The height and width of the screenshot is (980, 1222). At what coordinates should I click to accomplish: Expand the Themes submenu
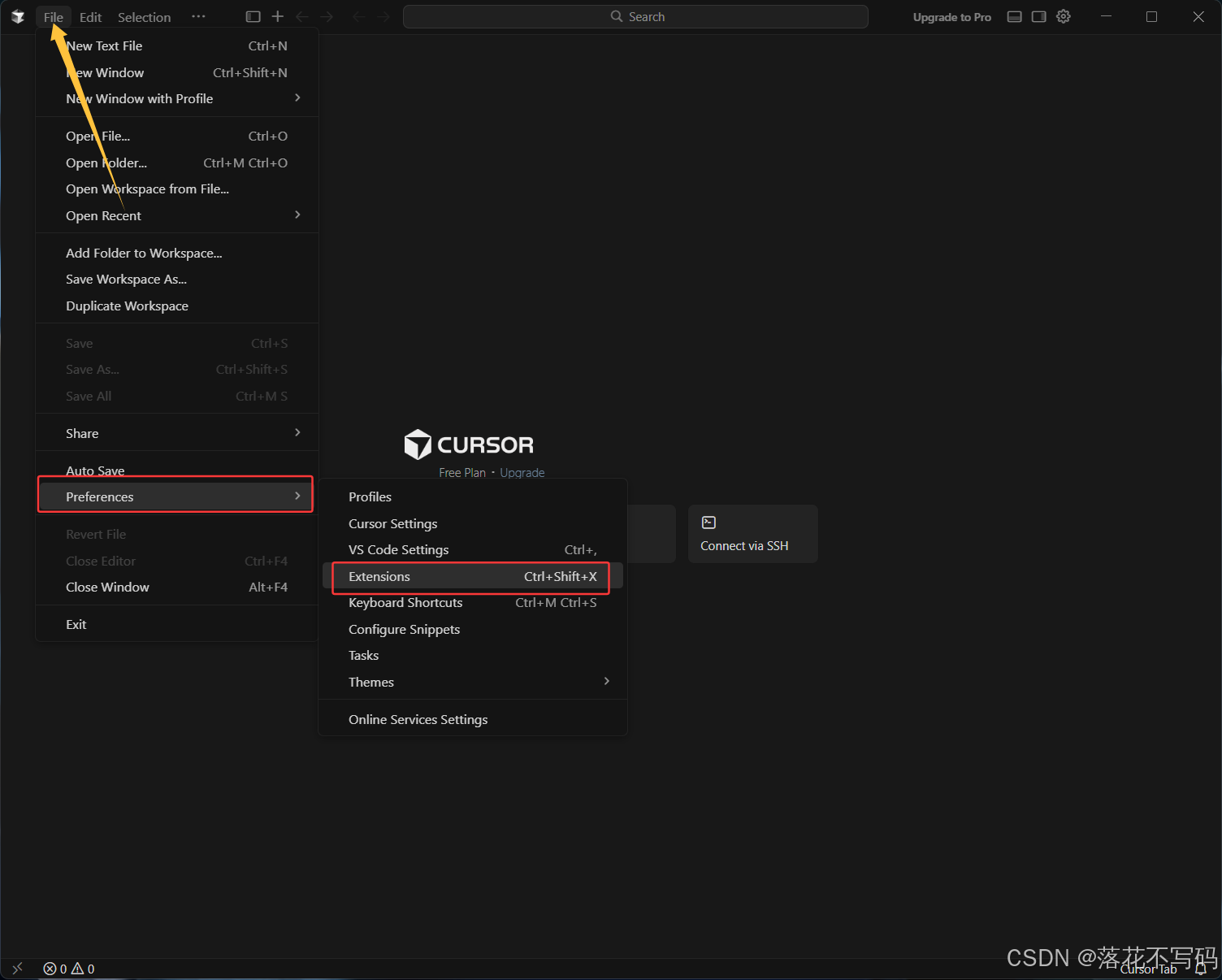tap(473, 682)
